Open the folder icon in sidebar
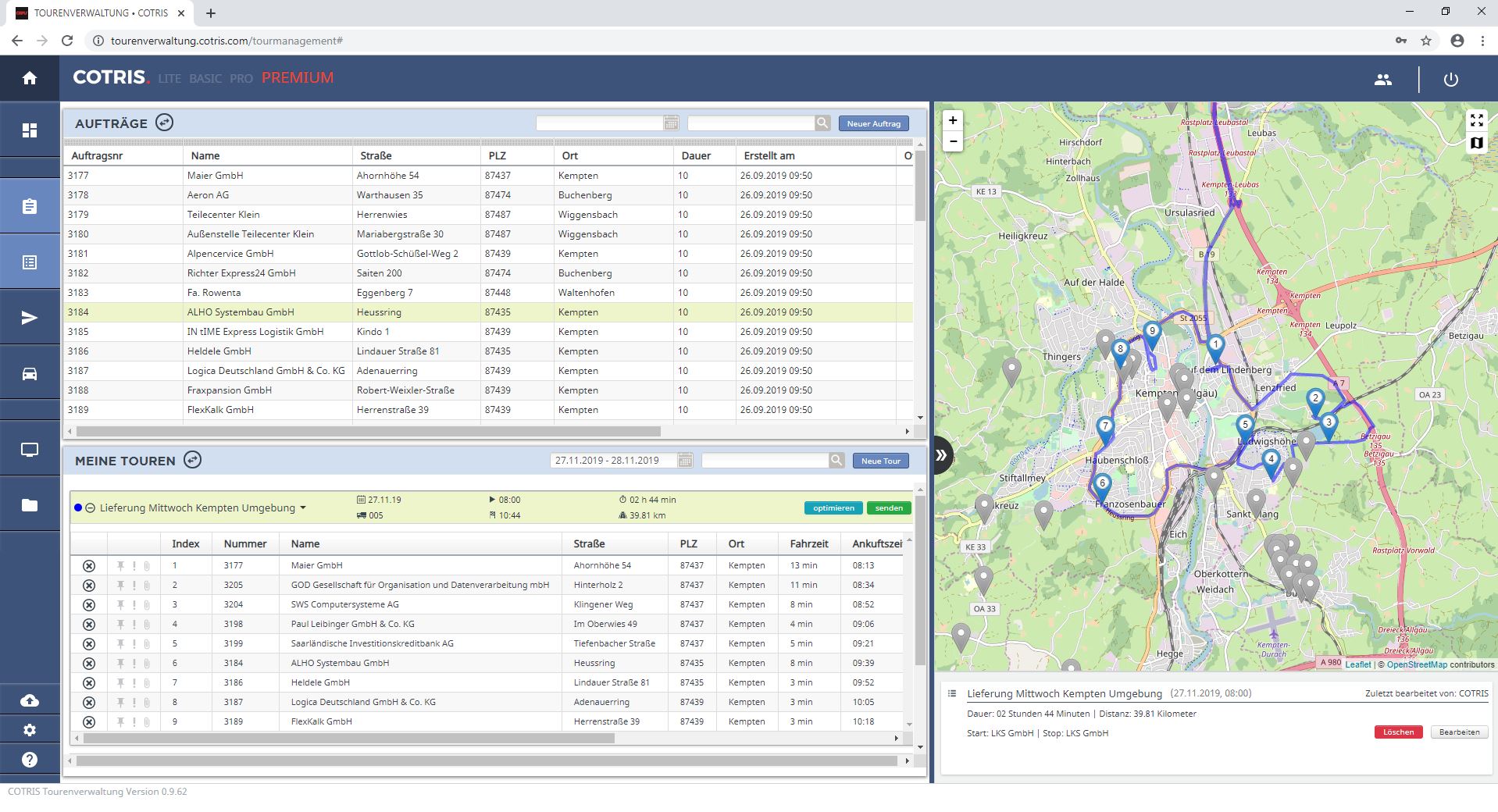 (30, 505)
